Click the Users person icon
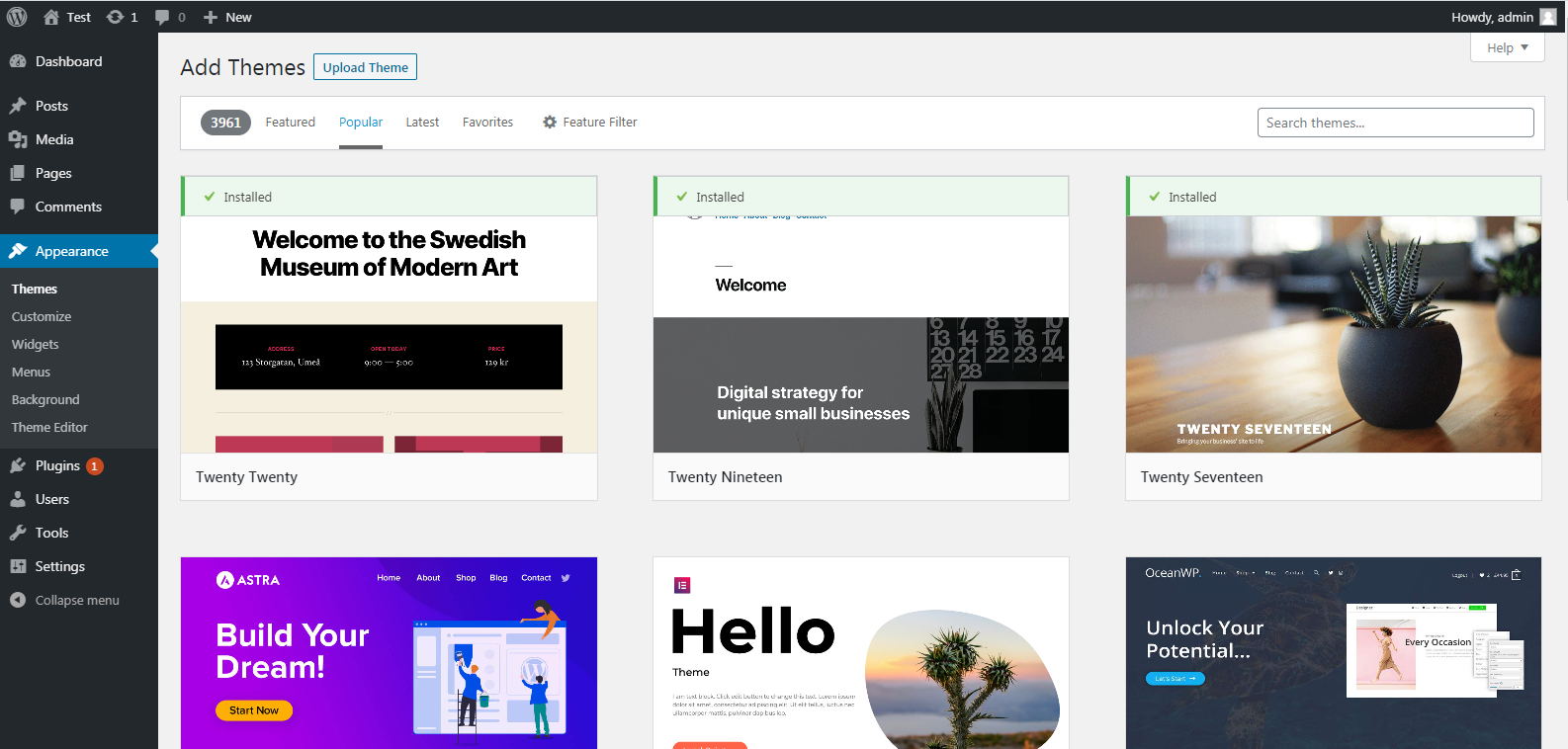Image resolution: width=1568 pixels, height=749 pixels. click(18, 499)
